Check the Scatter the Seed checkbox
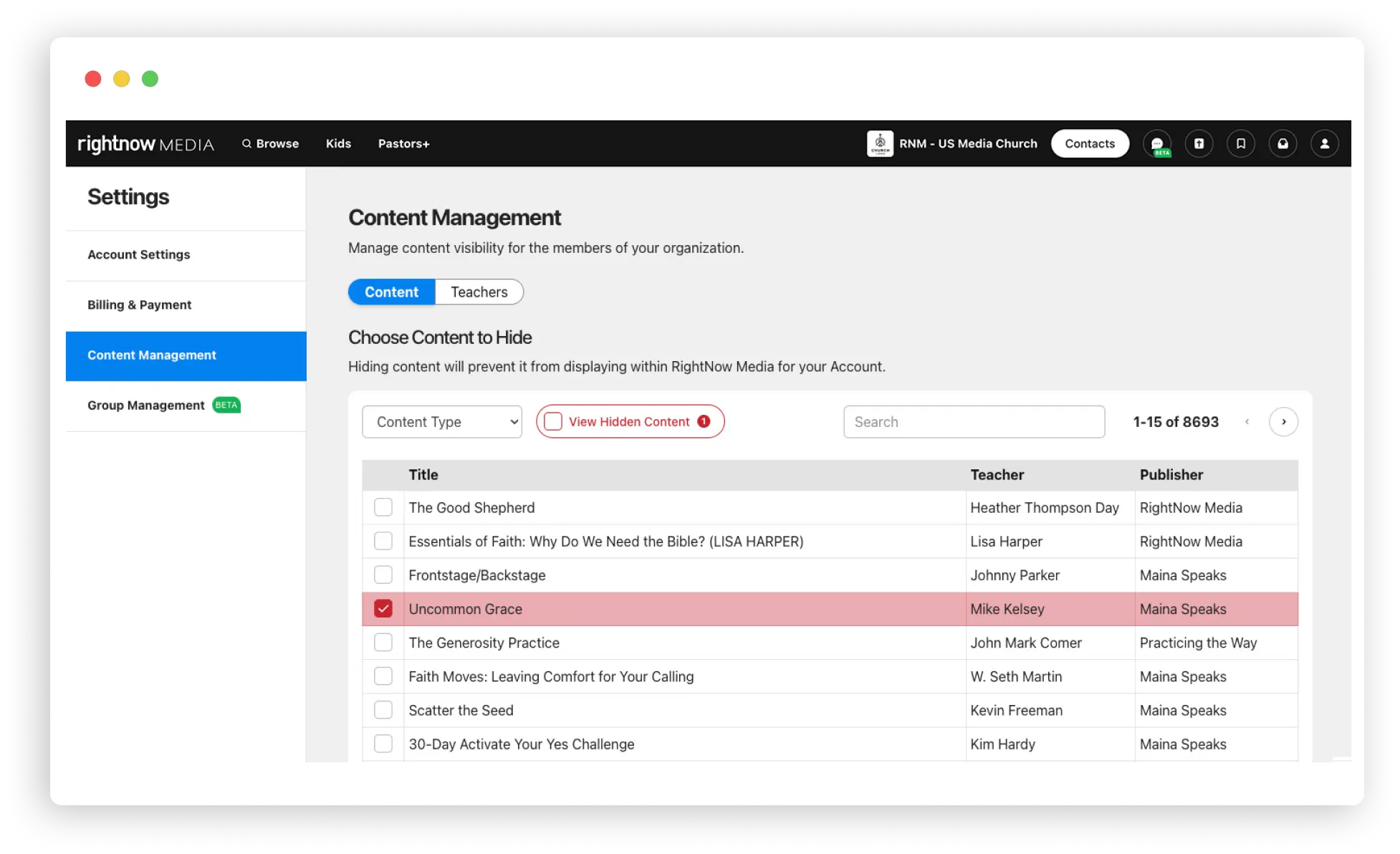Image resolution: width=1400 pixels, height=854 pixels. click(383, 709)
